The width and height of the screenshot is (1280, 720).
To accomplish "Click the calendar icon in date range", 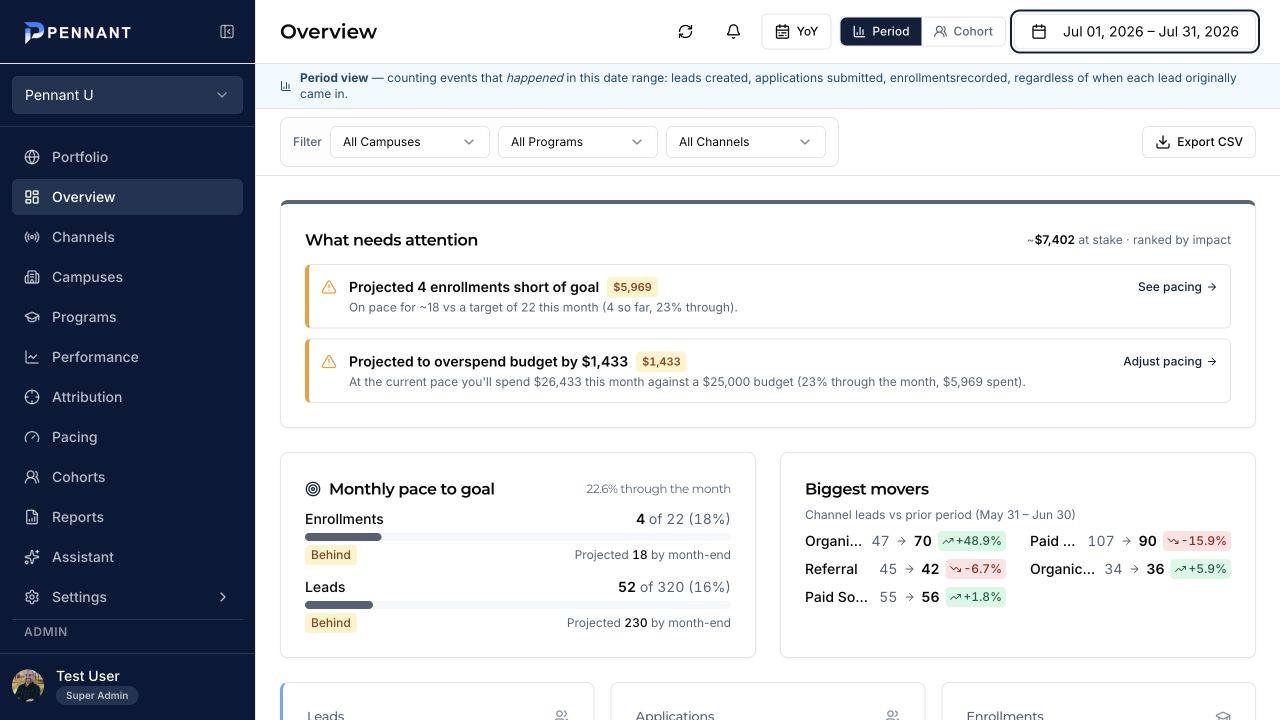I will click(x=1039, y=32).
